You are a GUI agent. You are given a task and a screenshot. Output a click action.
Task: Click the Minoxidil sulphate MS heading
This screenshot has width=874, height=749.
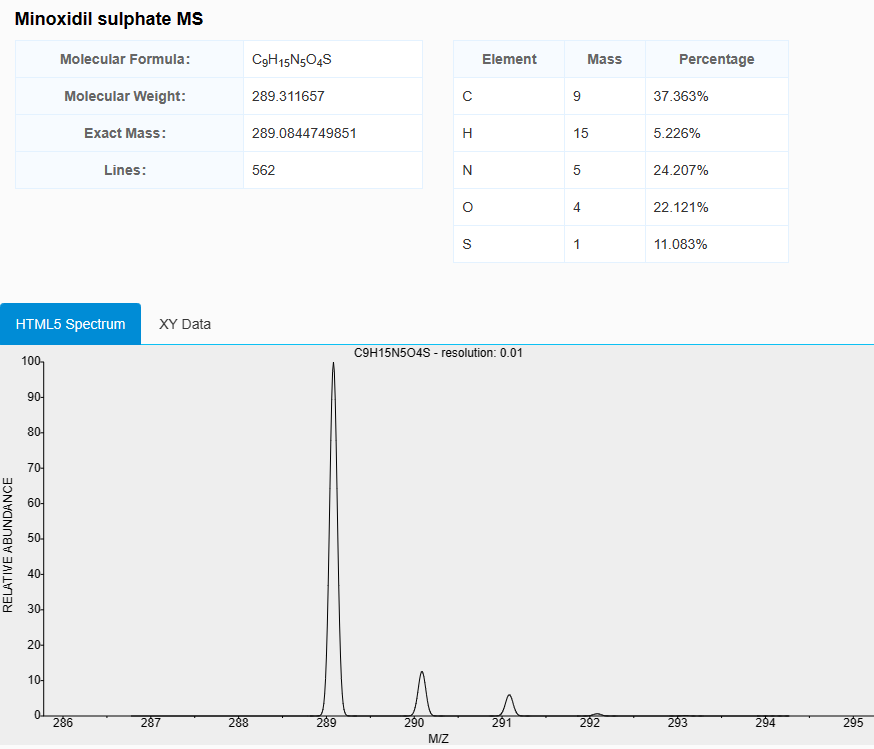click(109, 19)
